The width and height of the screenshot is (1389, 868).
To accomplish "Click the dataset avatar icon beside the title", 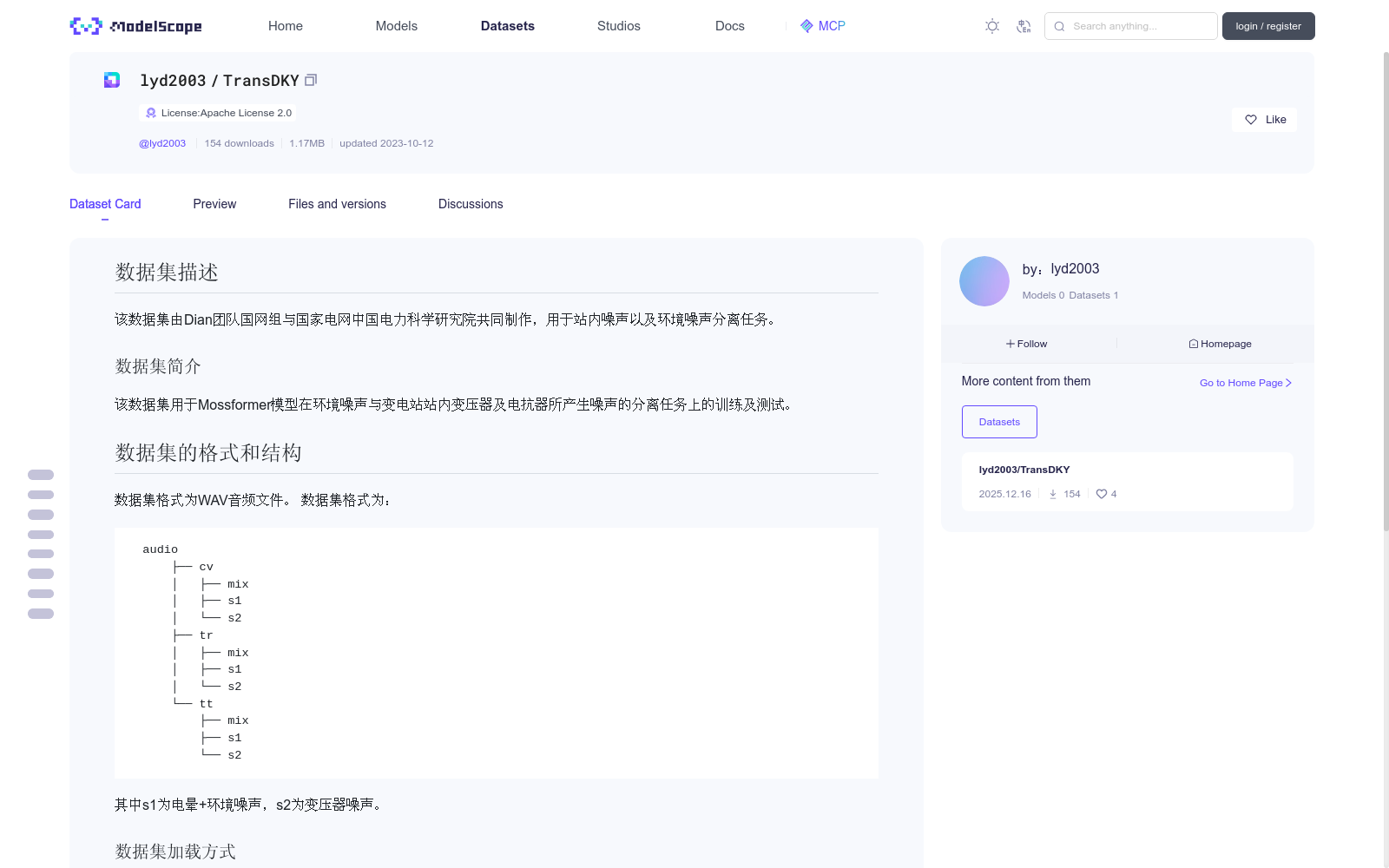I will 112,80.
